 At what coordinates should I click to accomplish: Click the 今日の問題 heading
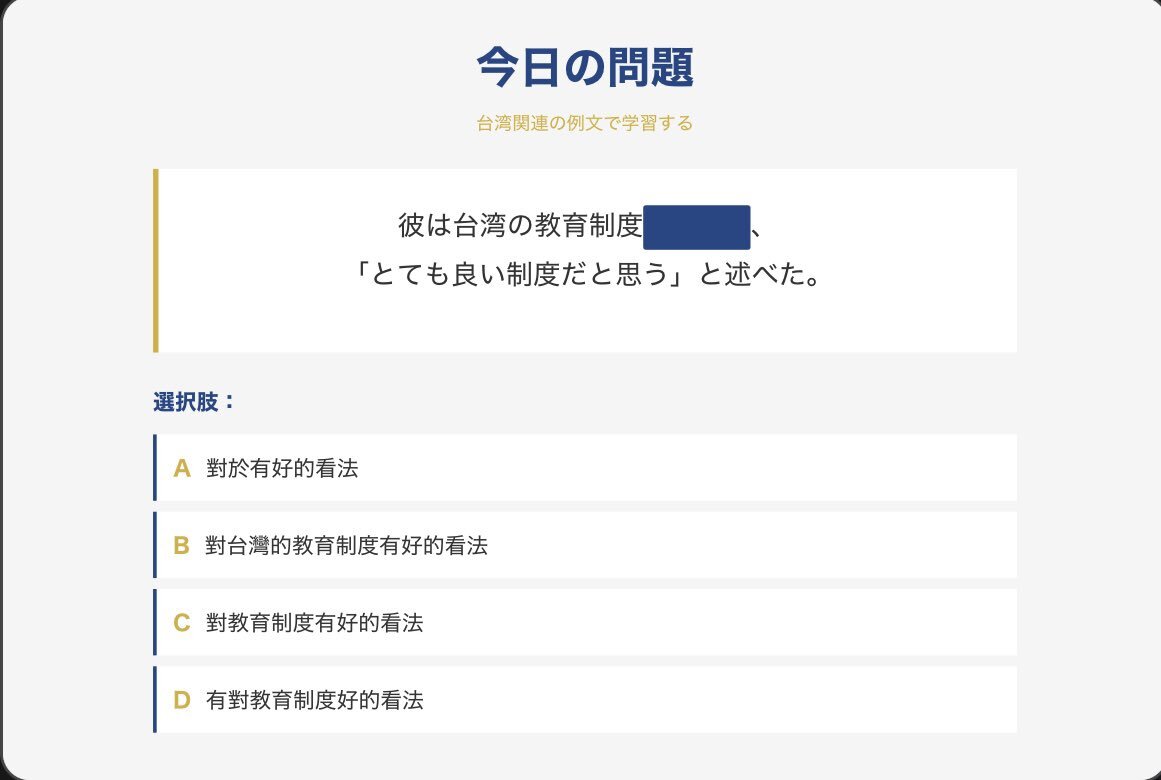585,68
